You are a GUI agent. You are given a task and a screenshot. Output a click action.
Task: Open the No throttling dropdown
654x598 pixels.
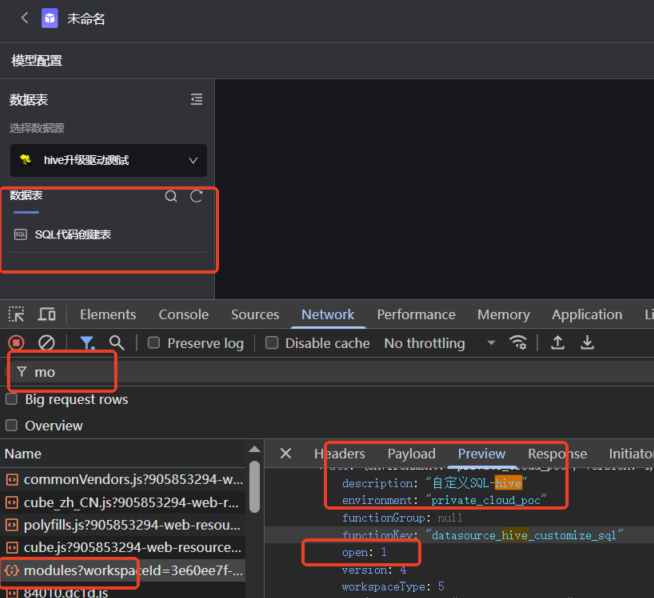[x=440, y=343]
